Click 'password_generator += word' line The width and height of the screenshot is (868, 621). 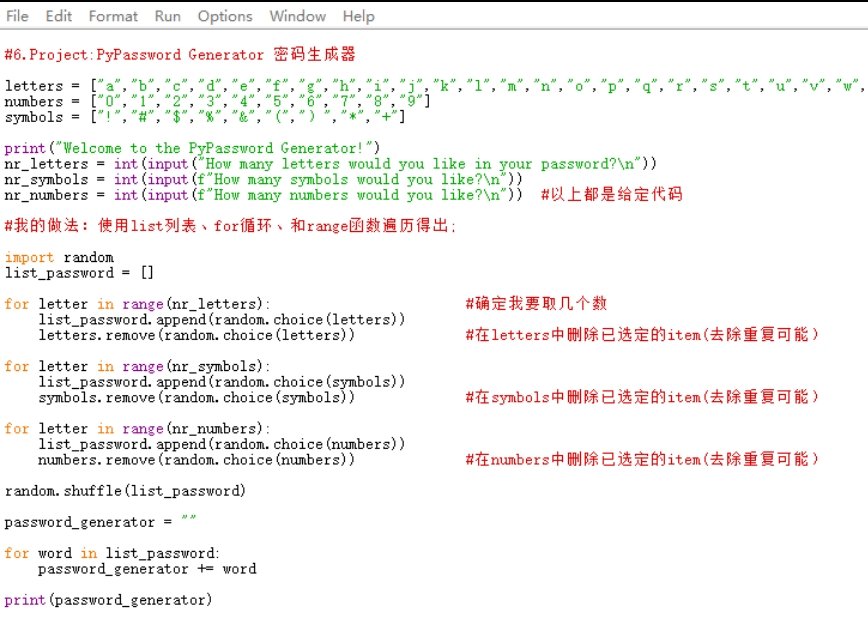click(x=147, y=568)
